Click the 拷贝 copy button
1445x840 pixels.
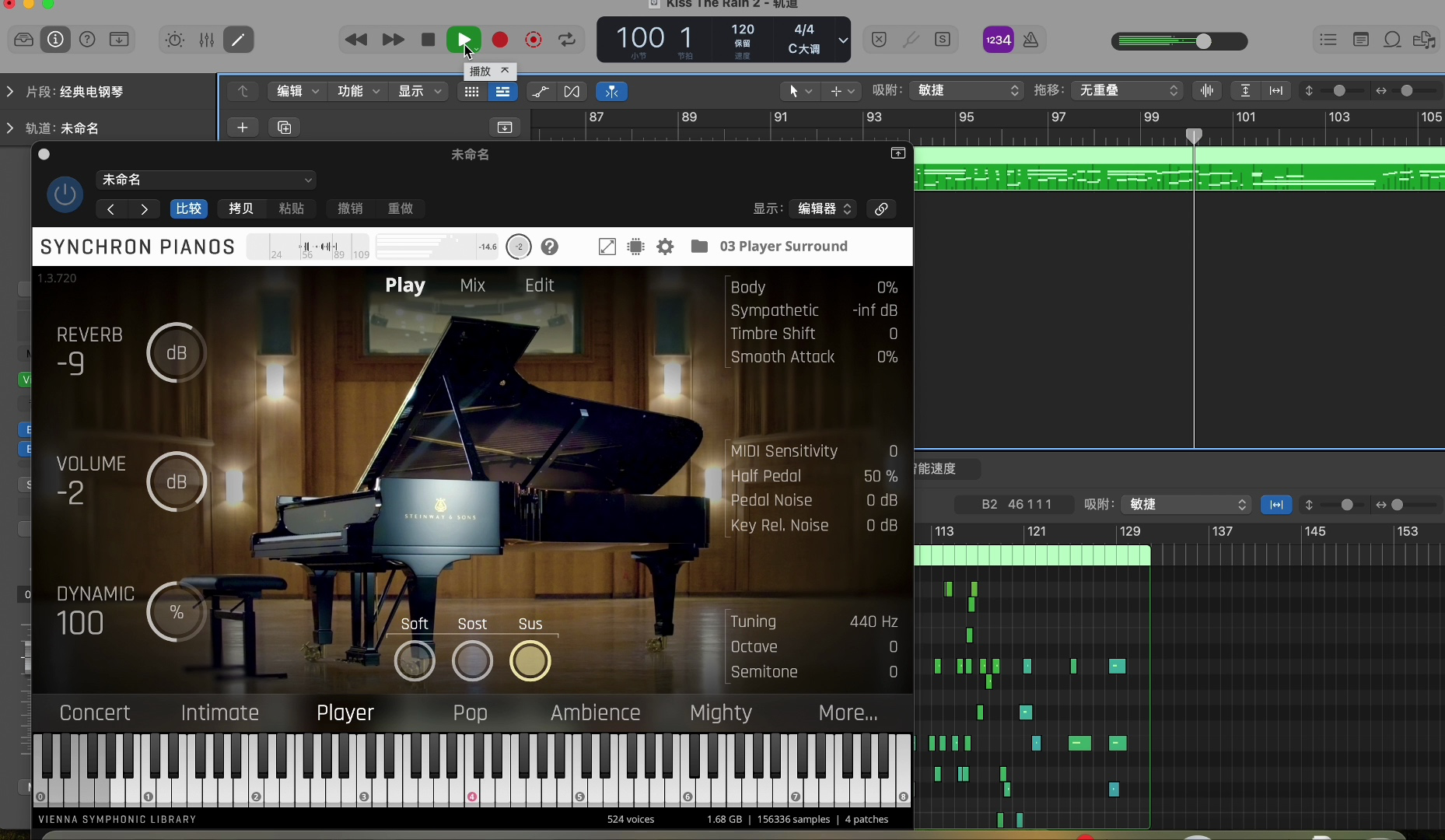pos(241,208)
